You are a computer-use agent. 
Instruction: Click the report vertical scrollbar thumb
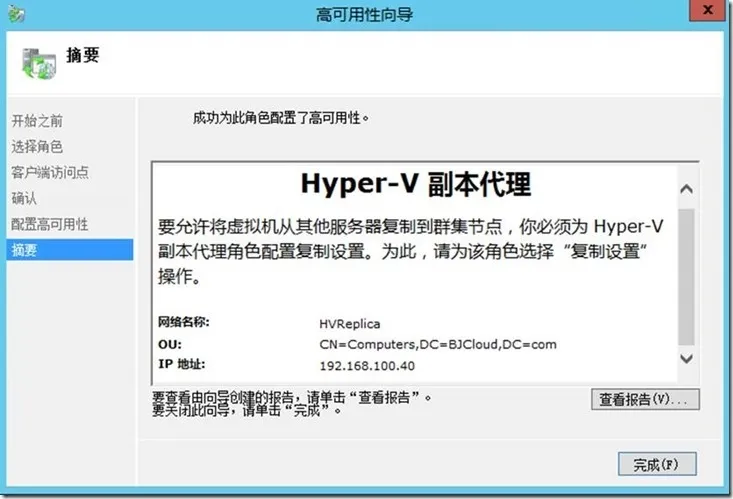[x=686, y=277]
